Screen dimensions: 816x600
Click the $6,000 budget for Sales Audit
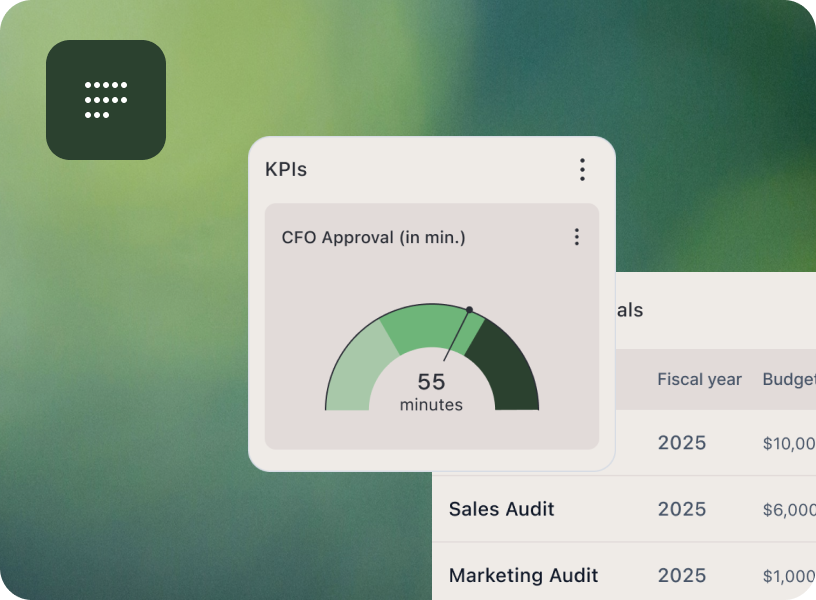click(x=788, y=510)
